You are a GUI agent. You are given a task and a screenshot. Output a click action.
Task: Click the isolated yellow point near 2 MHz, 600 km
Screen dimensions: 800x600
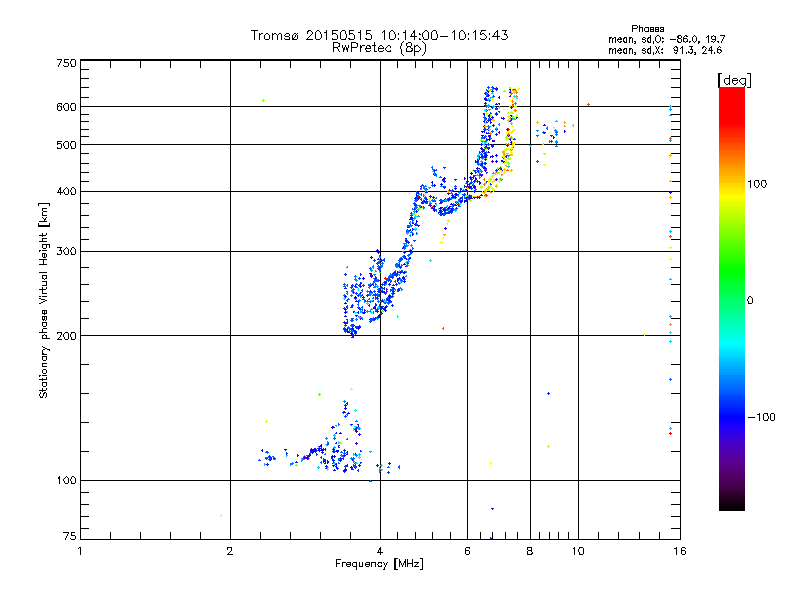coord(263,100)
